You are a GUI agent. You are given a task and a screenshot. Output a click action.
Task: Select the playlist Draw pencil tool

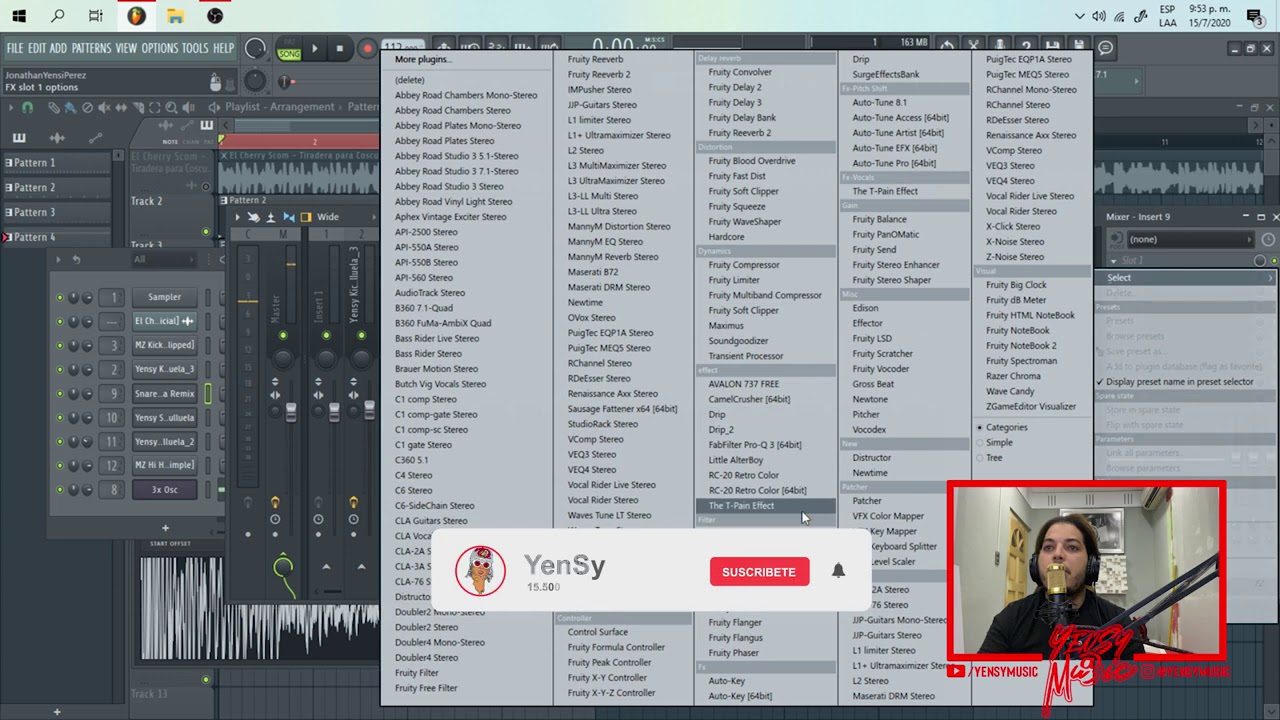pos(56,107)
